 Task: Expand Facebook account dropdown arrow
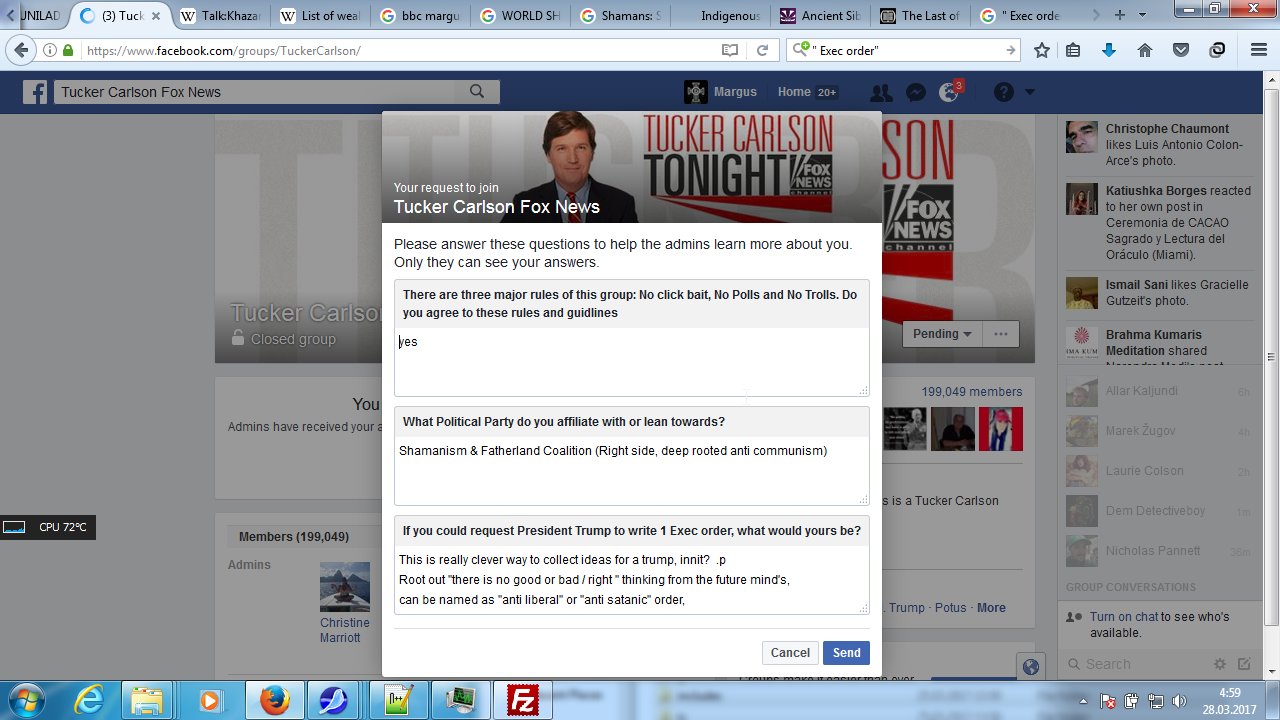(1030, 92)
